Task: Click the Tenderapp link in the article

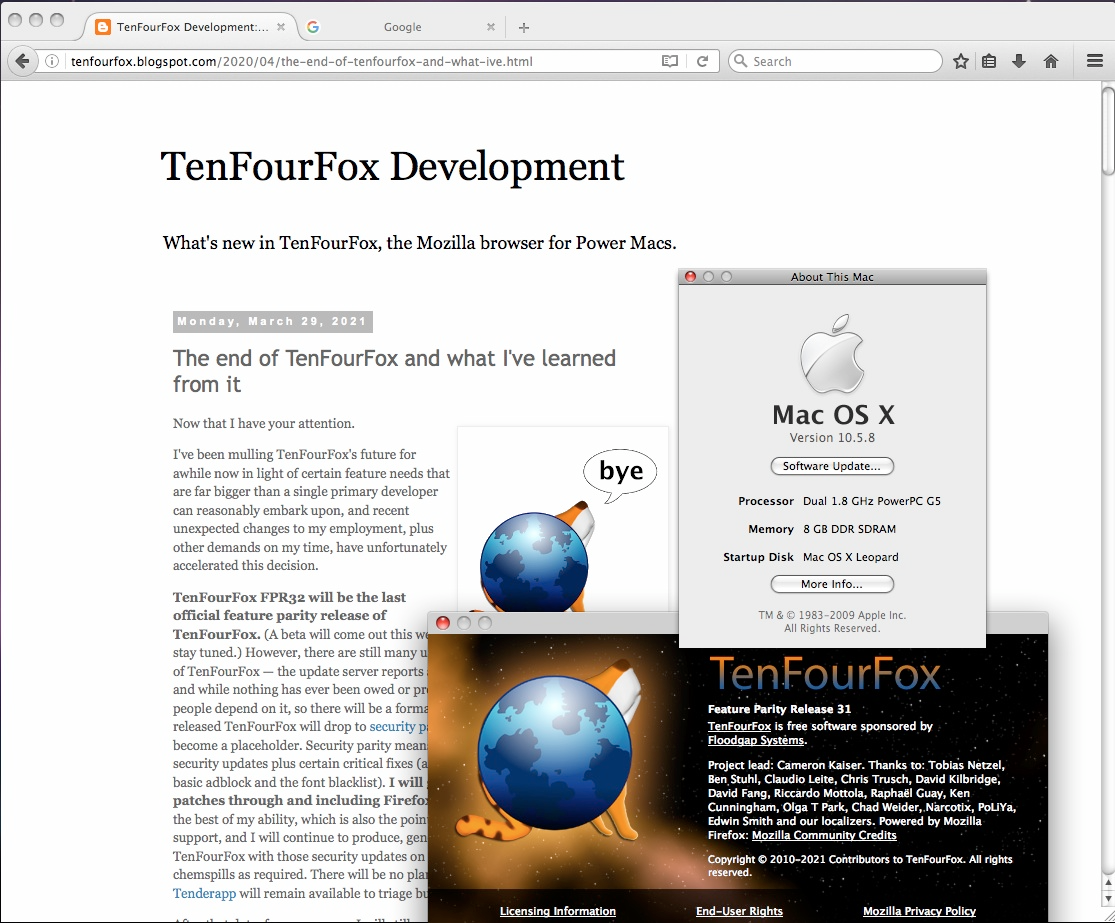Action: coord(204,893)
